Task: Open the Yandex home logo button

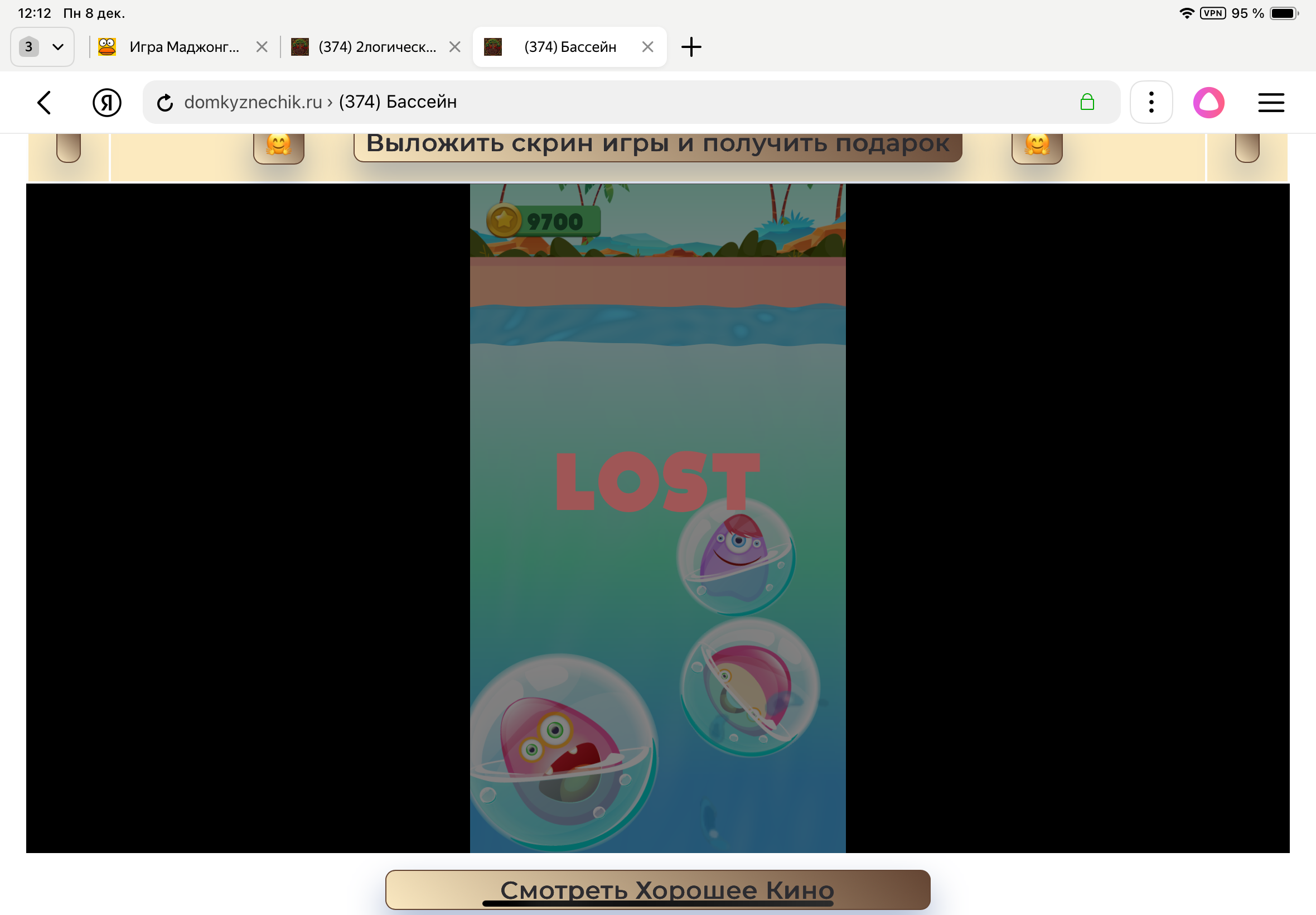Action: [x=107, y=103]
